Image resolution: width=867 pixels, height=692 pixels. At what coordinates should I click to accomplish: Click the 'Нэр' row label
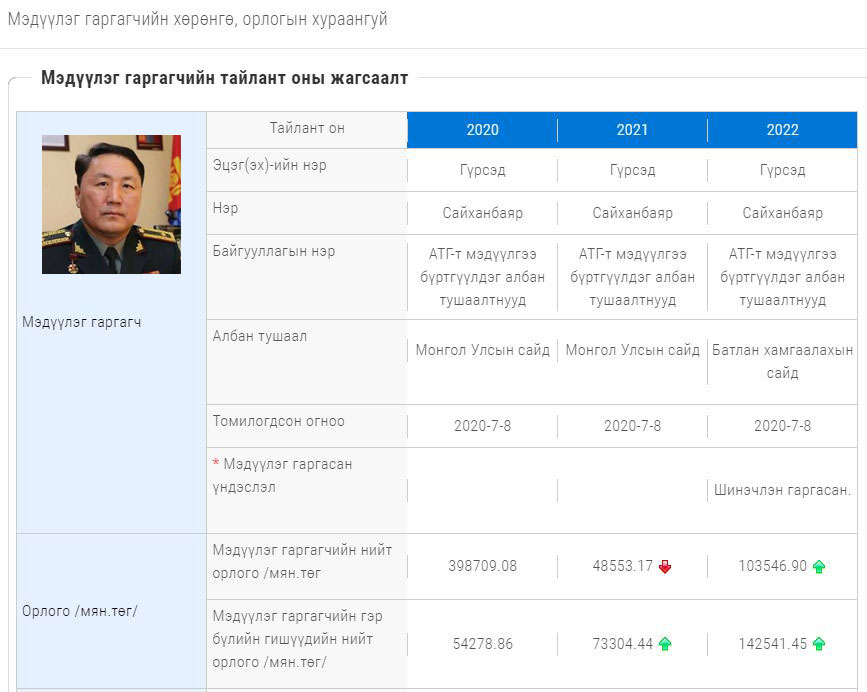(226, 208)
